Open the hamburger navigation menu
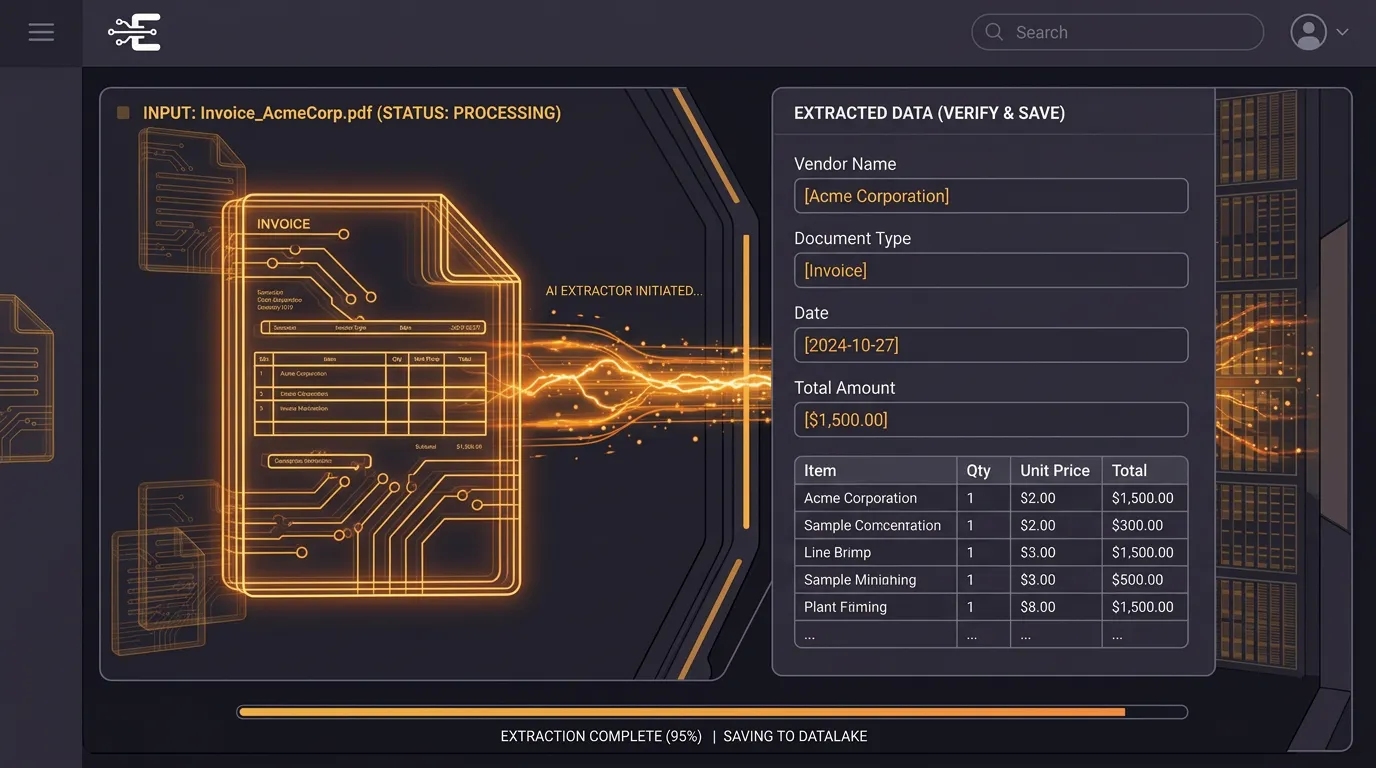1376x768 pixels. 41,31
